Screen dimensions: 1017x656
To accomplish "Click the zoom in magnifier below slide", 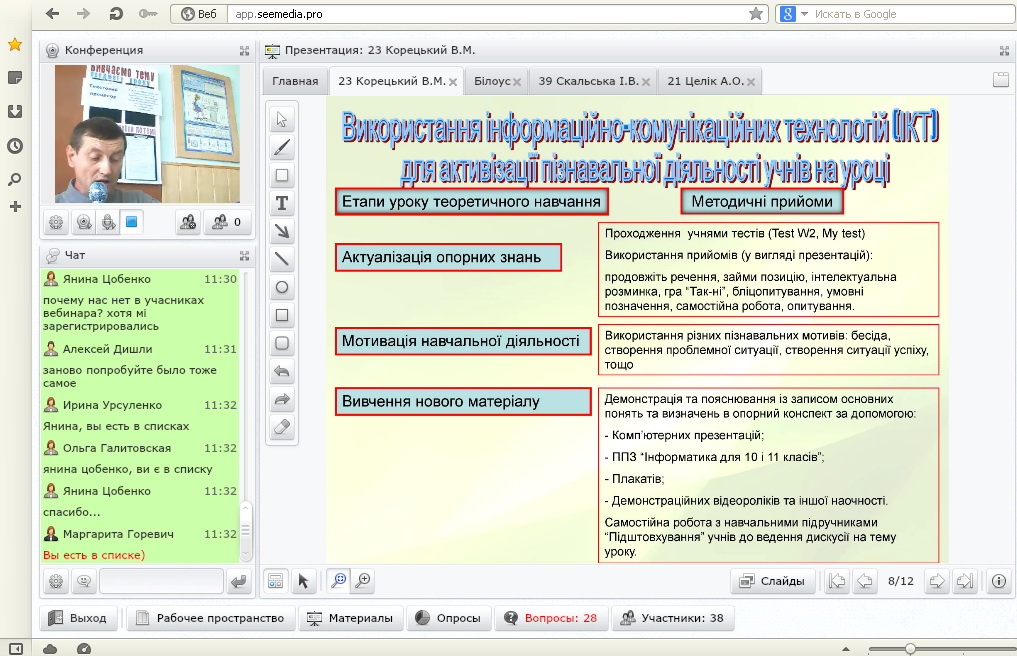I will [364, 580].
